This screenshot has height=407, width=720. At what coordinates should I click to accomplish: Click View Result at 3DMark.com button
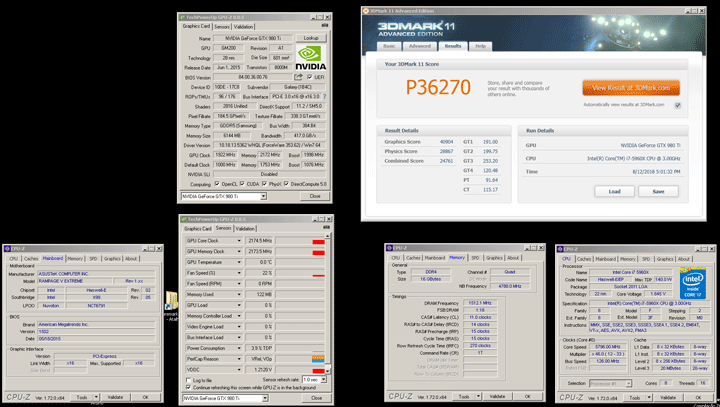pos(631,88)
